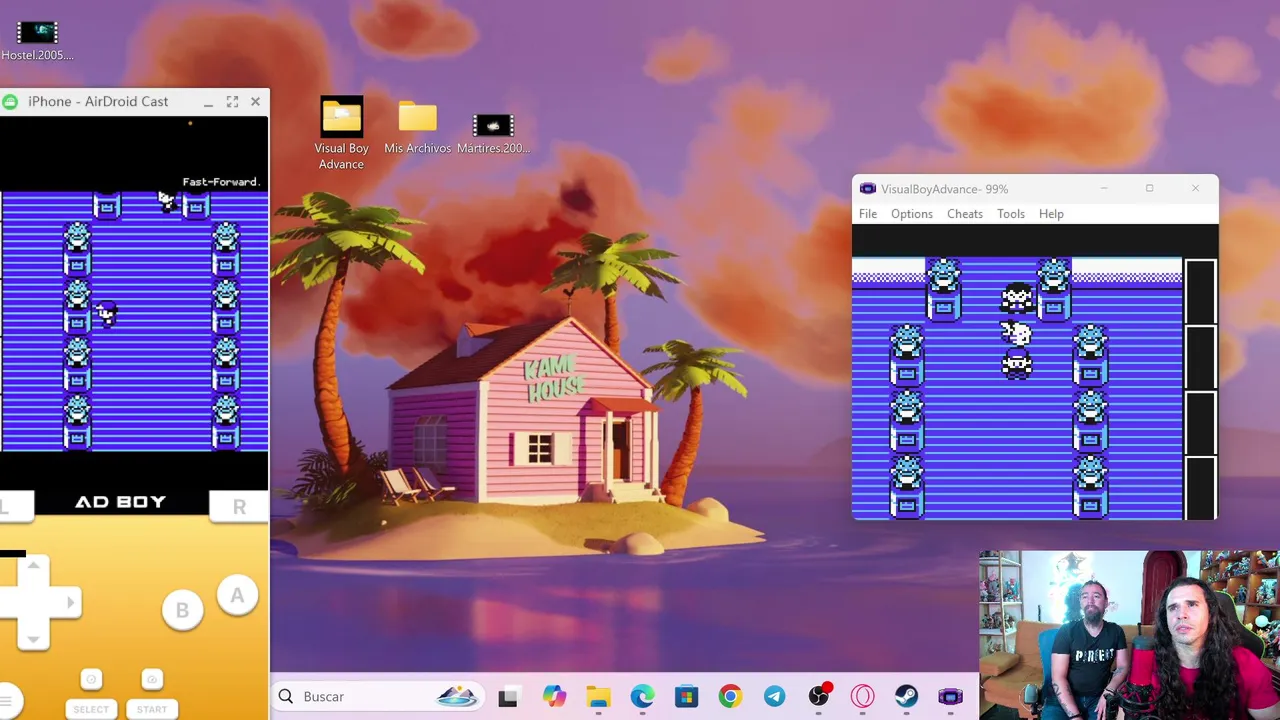This screenshot has height=720, width=1280.
Task: Open the File menu in VisualBoyAdvance
Action: click(x=867, y=214)
